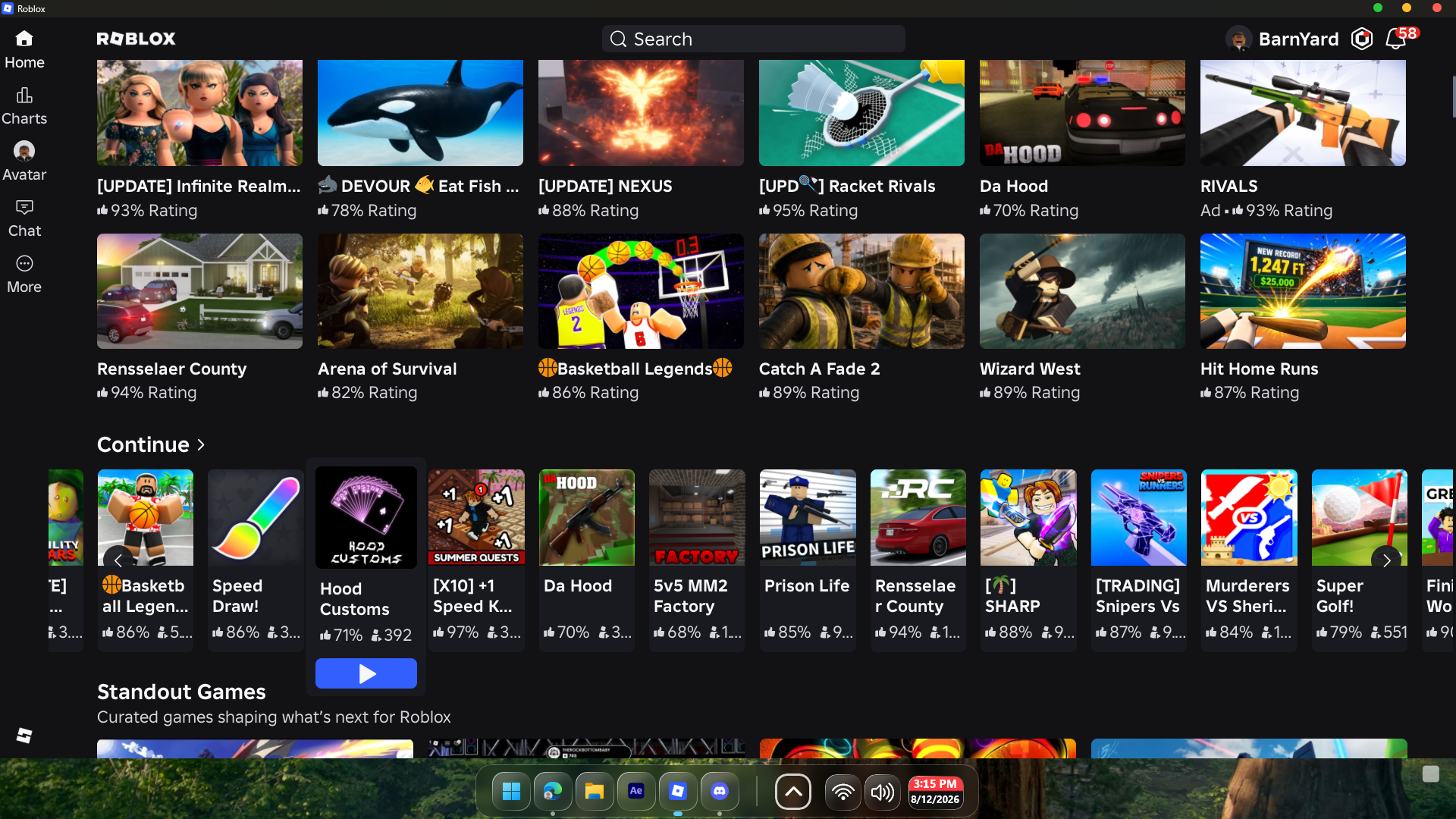Click the BarnYard username link
The height and width of the screenshot is (819, 1456).
pos(1298,39)
